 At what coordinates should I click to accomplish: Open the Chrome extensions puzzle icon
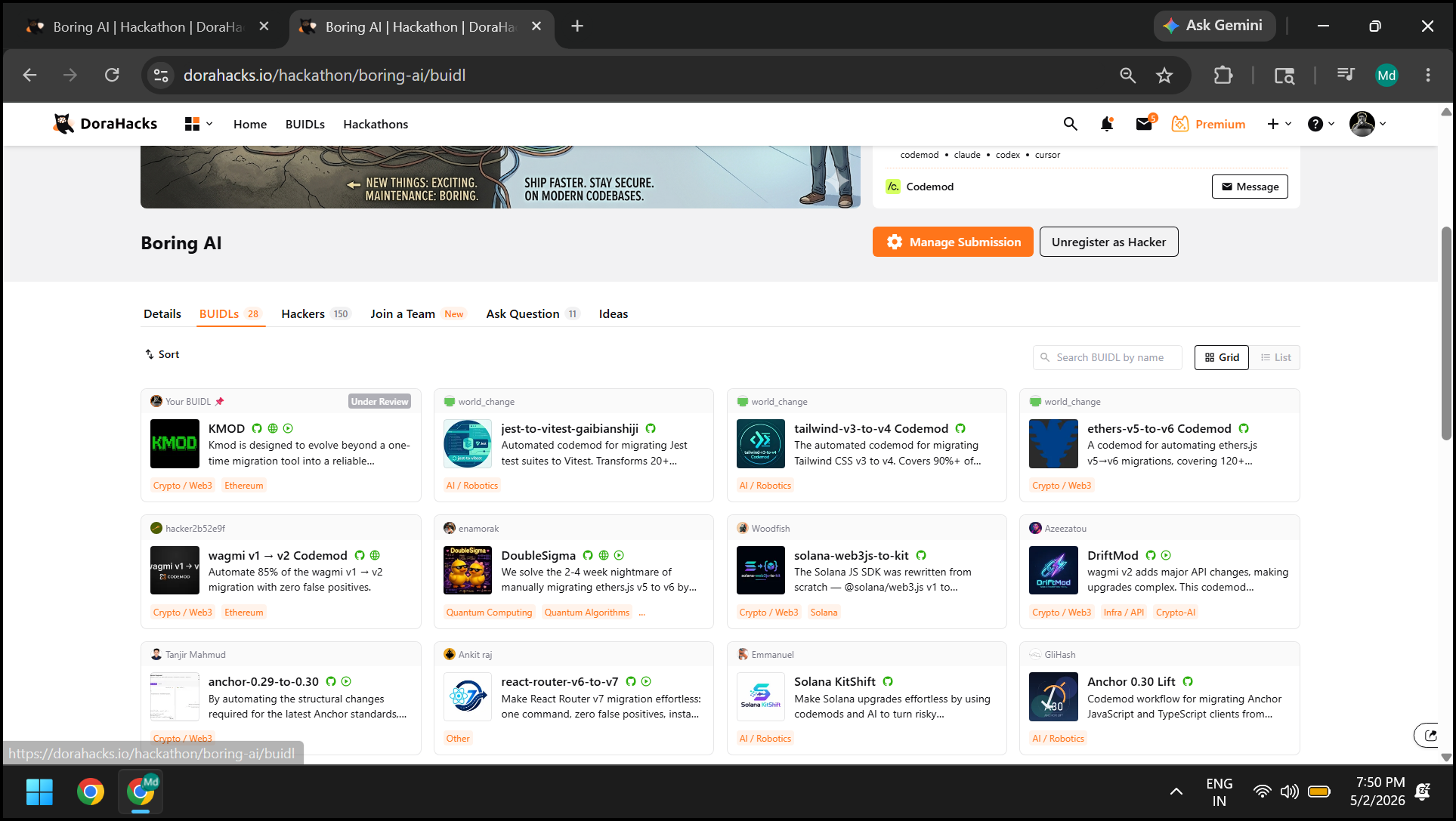(x=1223, y=76)
